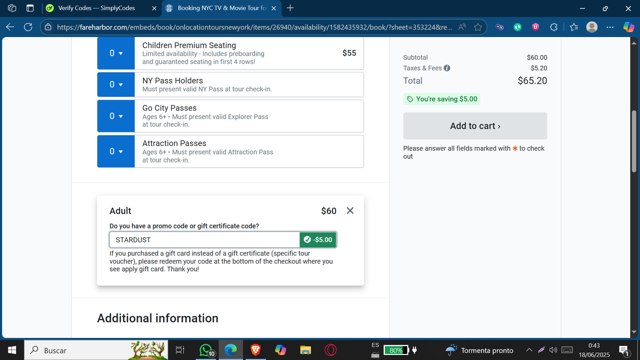Screen dimensions: 640x360
Task: Open the favorites hub icon
Action: 573,27
